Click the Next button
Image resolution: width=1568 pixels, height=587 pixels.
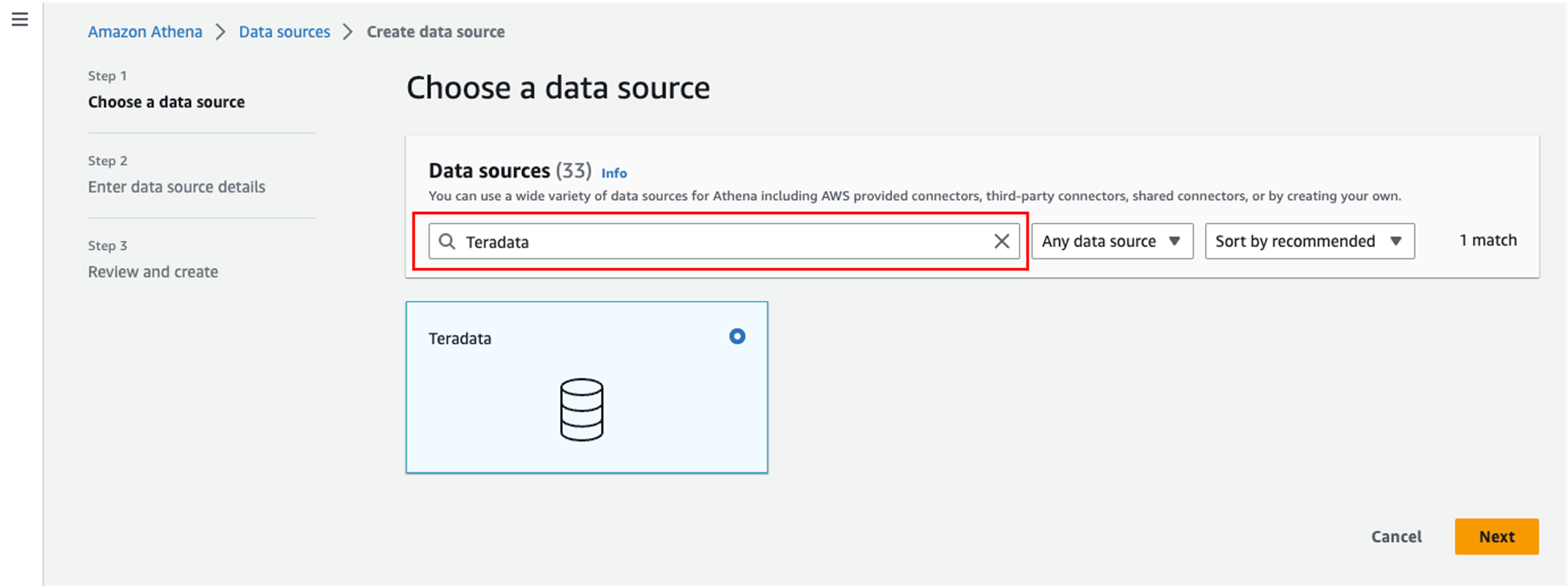coord(1496,537)
